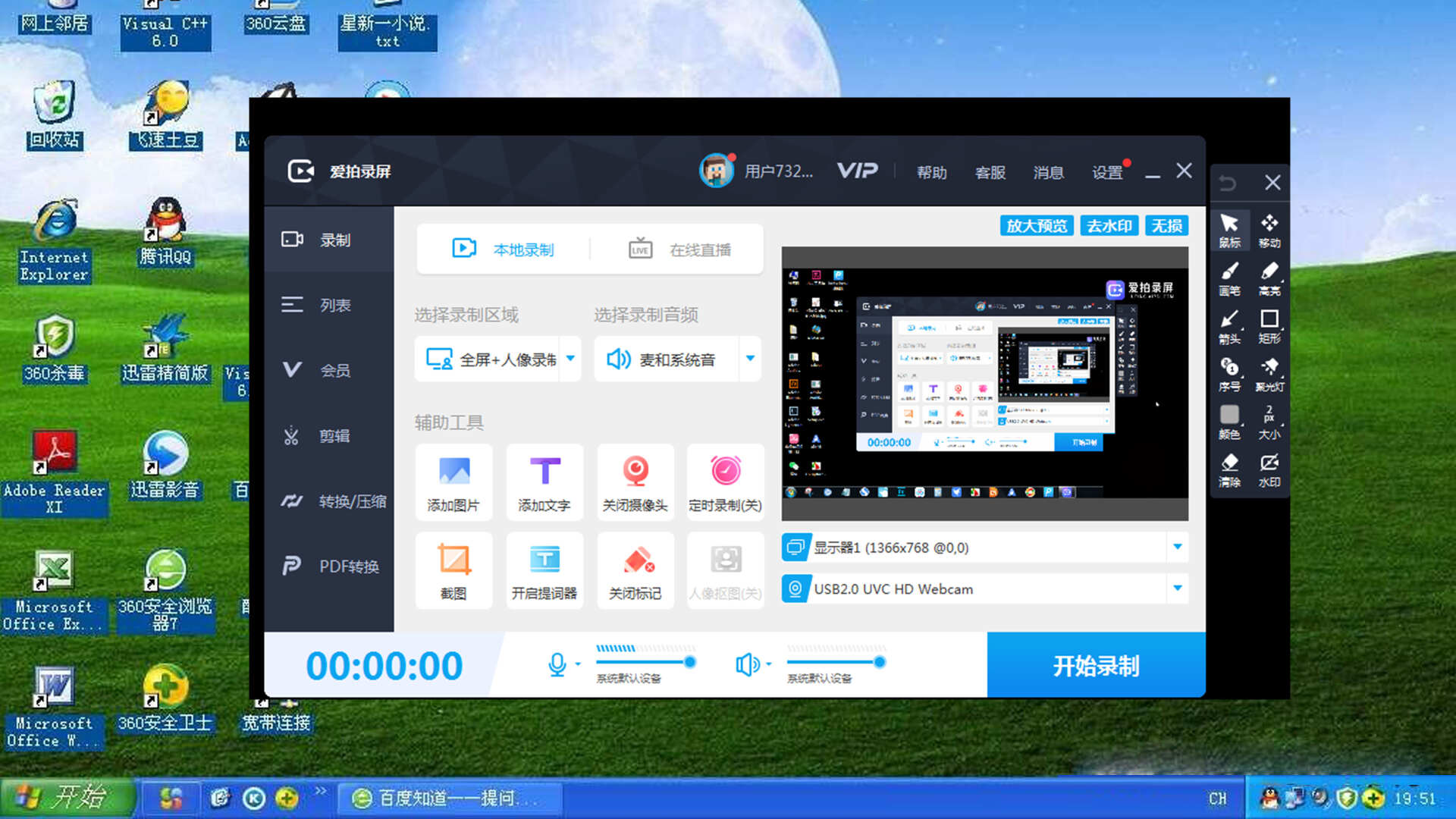Click the 无损 lossless button
Image resolution: width=1456 pixels, height=819 pixels.
click(1166, 225)
